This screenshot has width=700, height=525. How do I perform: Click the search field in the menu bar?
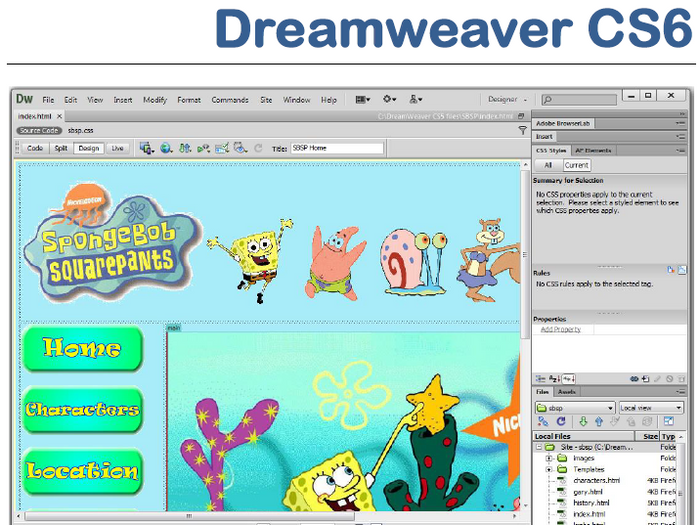click(579, 99)
